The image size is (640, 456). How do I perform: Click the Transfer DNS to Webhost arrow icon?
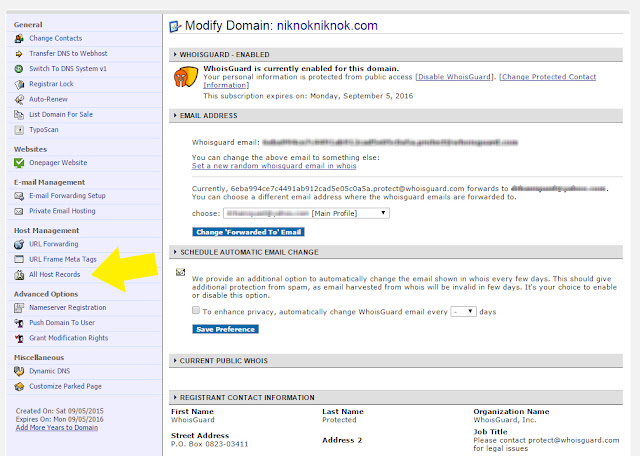[x=19, y=53]
